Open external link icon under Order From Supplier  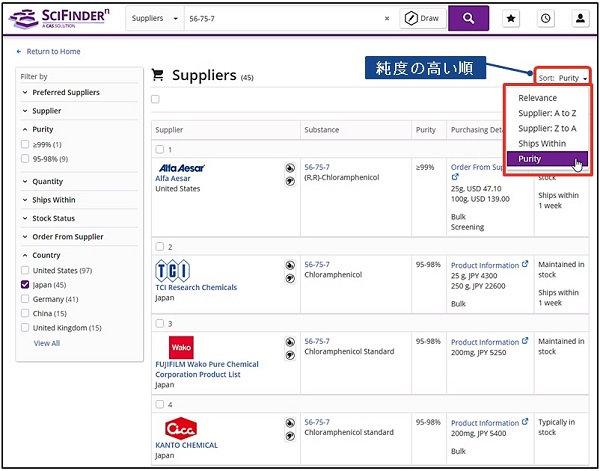pos(455,177)
